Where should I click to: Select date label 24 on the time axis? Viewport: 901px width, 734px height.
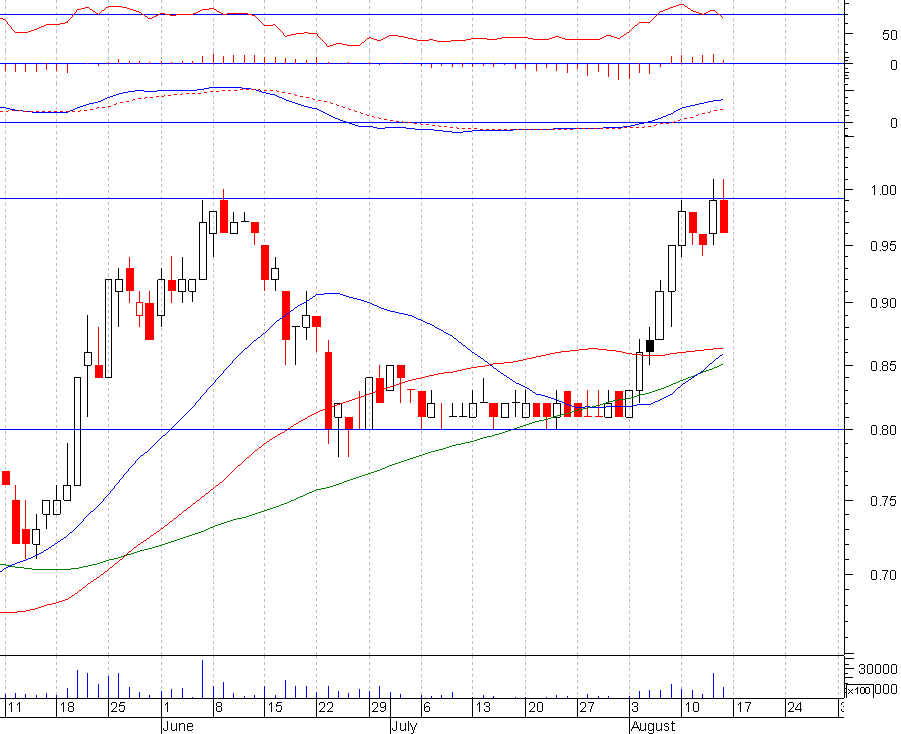(x=795, y=707)
